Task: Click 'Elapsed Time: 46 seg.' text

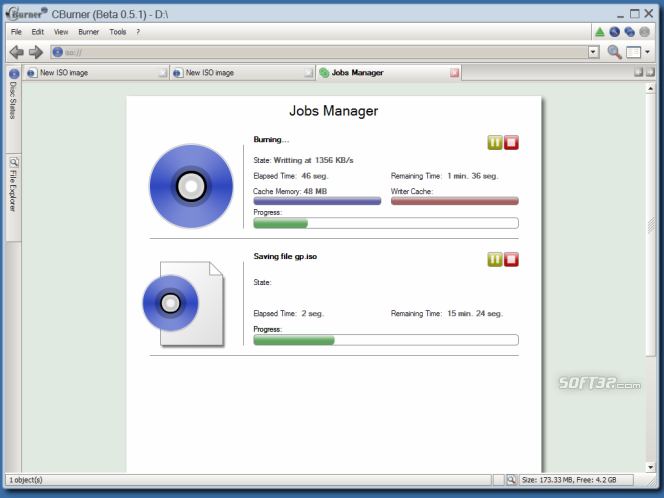Action: tap(291, 176)
